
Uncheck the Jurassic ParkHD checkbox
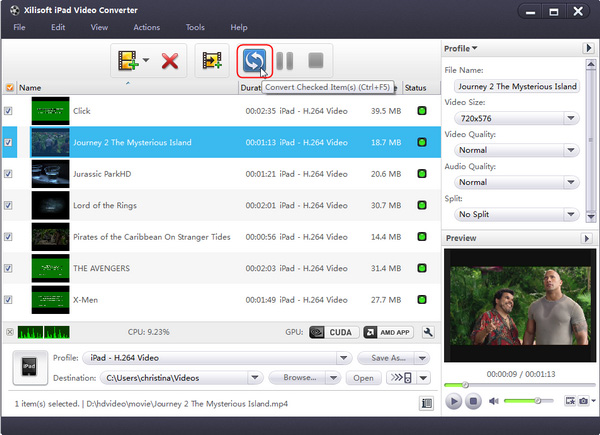[8, 174]
